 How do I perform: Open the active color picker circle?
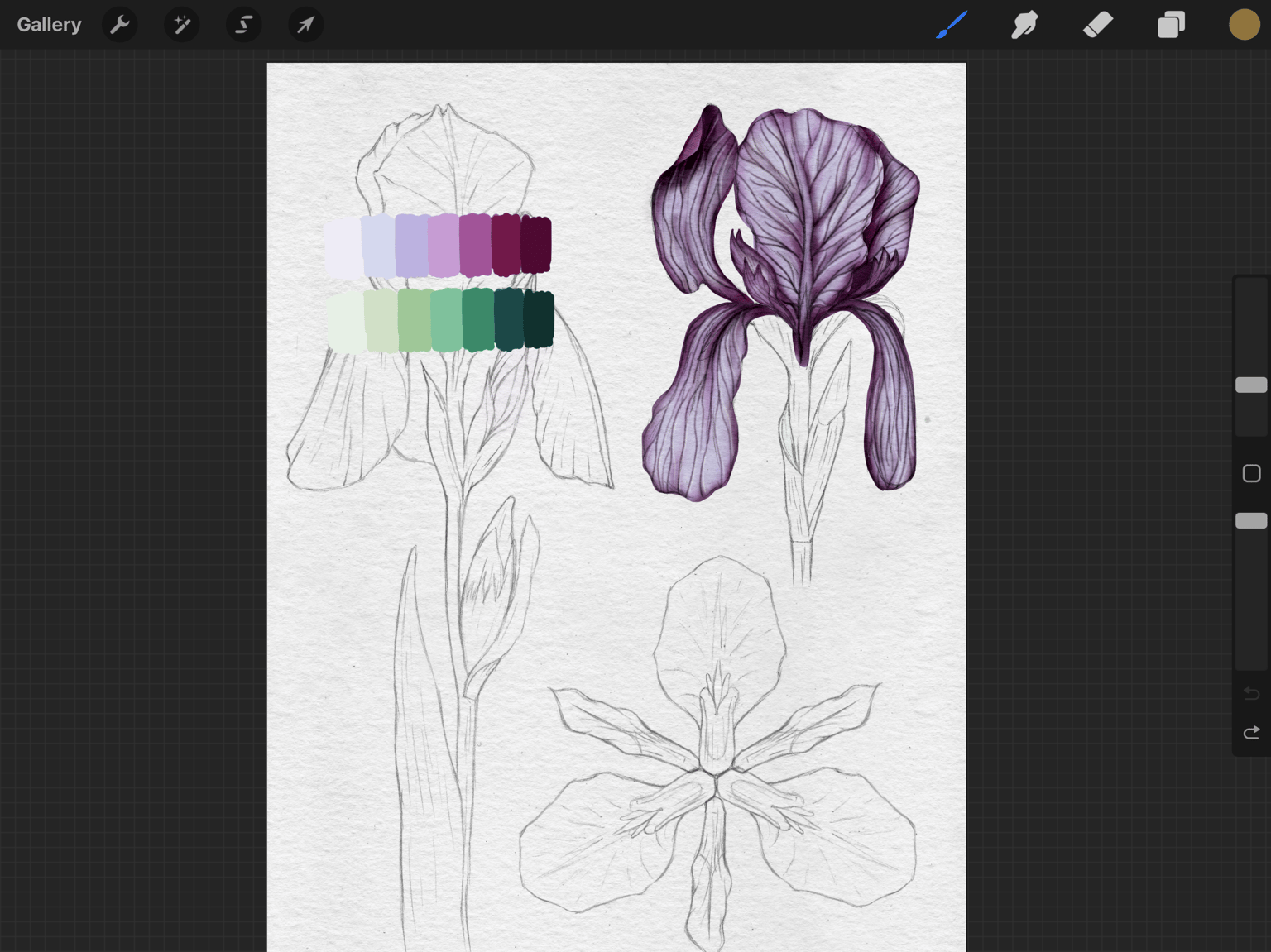click(x=1244, y=25)
